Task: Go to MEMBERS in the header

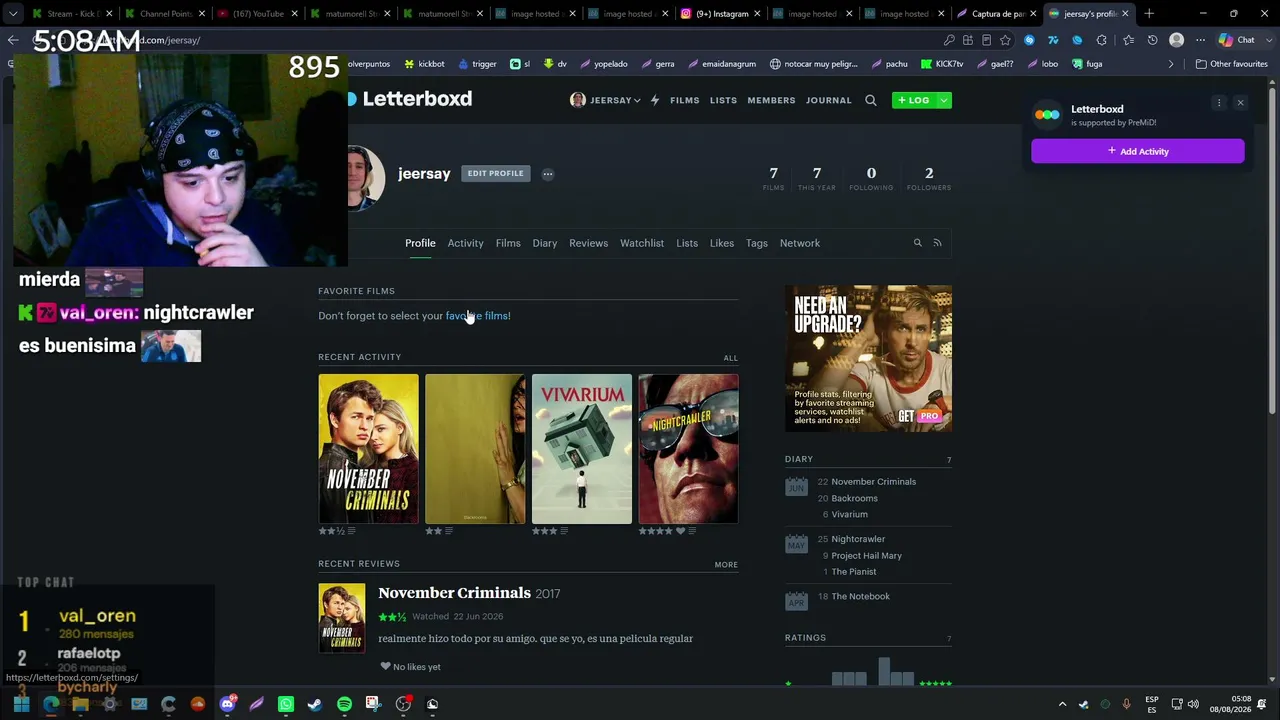Action: 771,100
